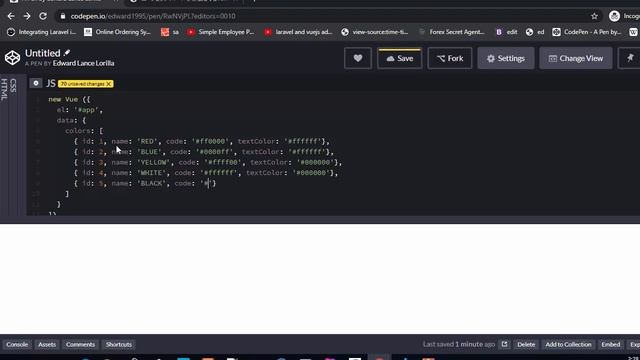The image size is (640, 360).
Task: Love this pen with the heart button
Action: coord(358,58)
